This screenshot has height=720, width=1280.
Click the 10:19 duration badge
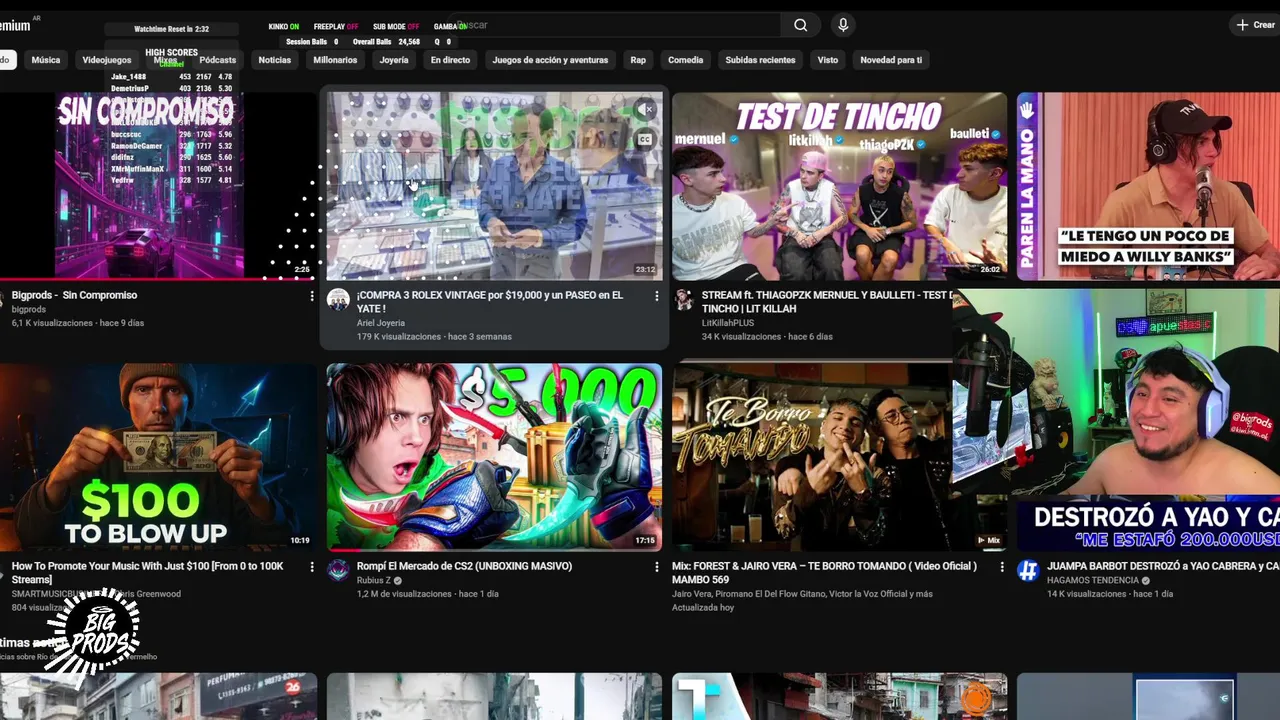(300, 541)
